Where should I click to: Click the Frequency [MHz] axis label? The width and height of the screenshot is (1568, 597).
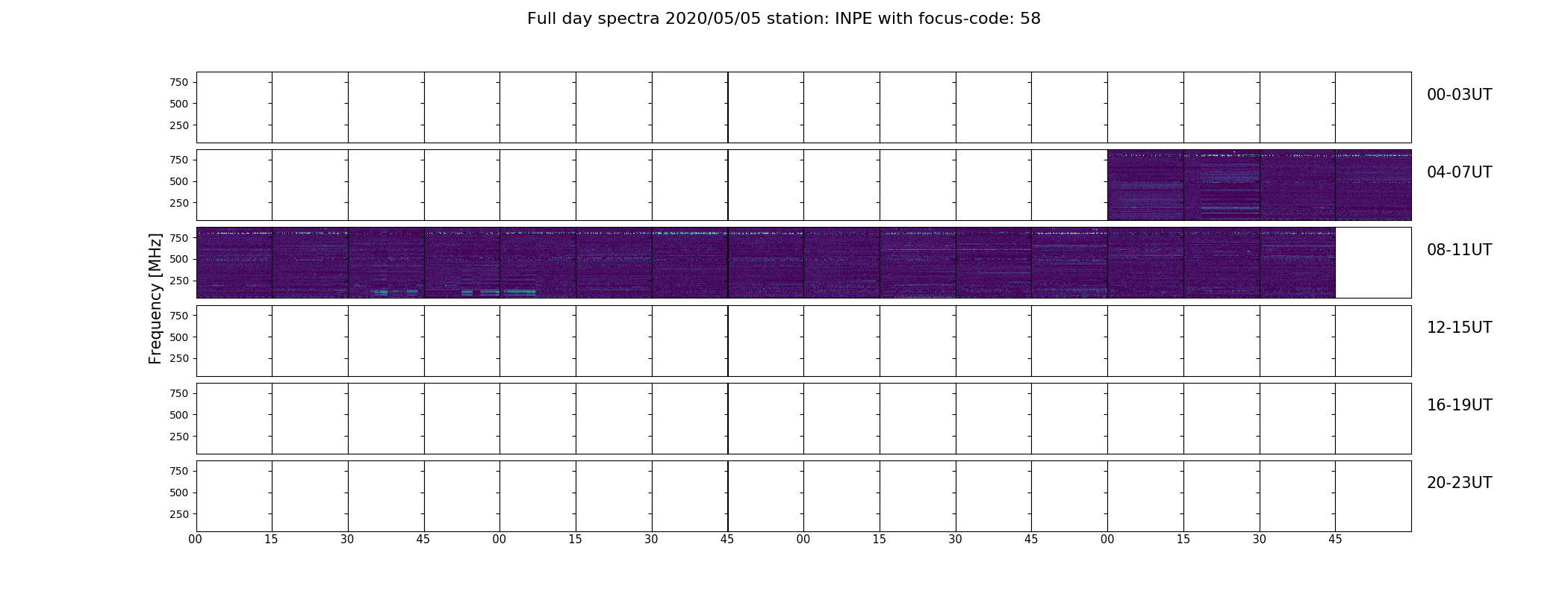pyautogui.click(x=155, y=298)
